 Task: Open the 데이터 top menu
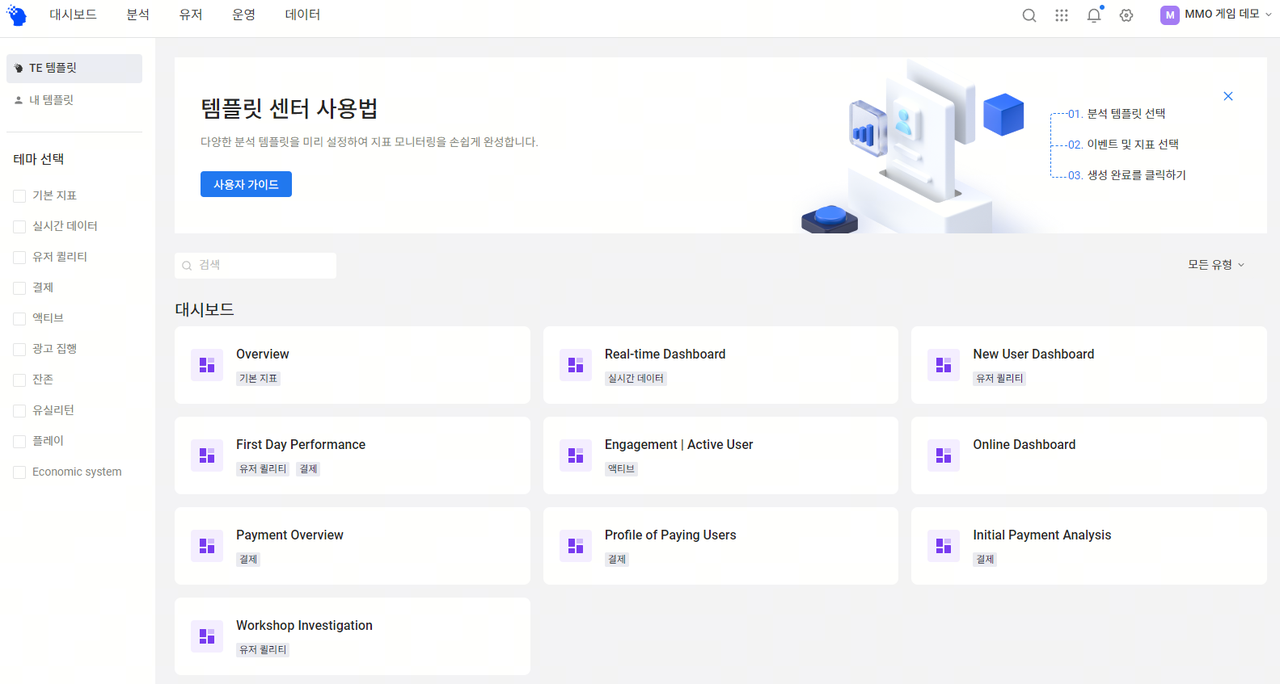[x=303, y=15]
